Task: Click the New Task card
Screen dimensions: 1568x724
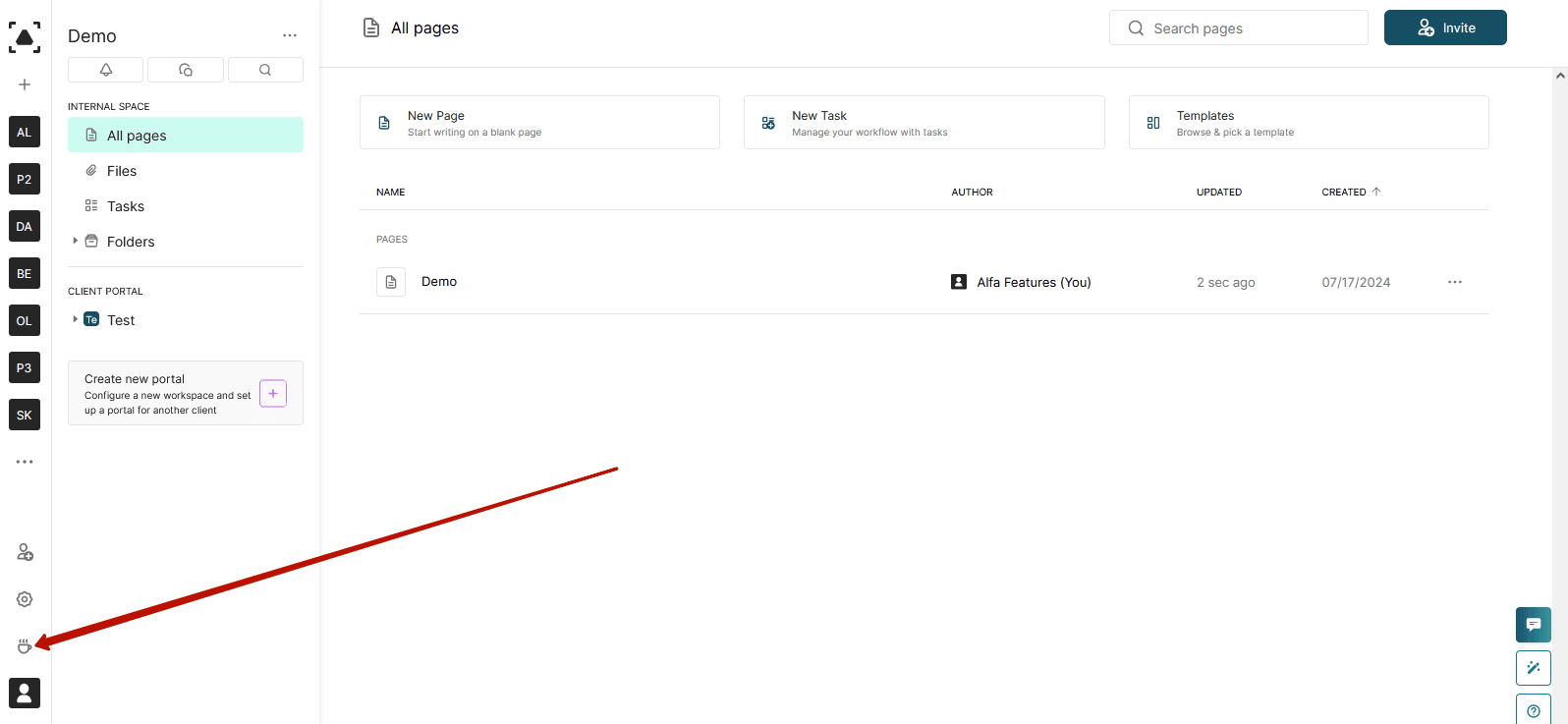Action: tap(924, 123)
